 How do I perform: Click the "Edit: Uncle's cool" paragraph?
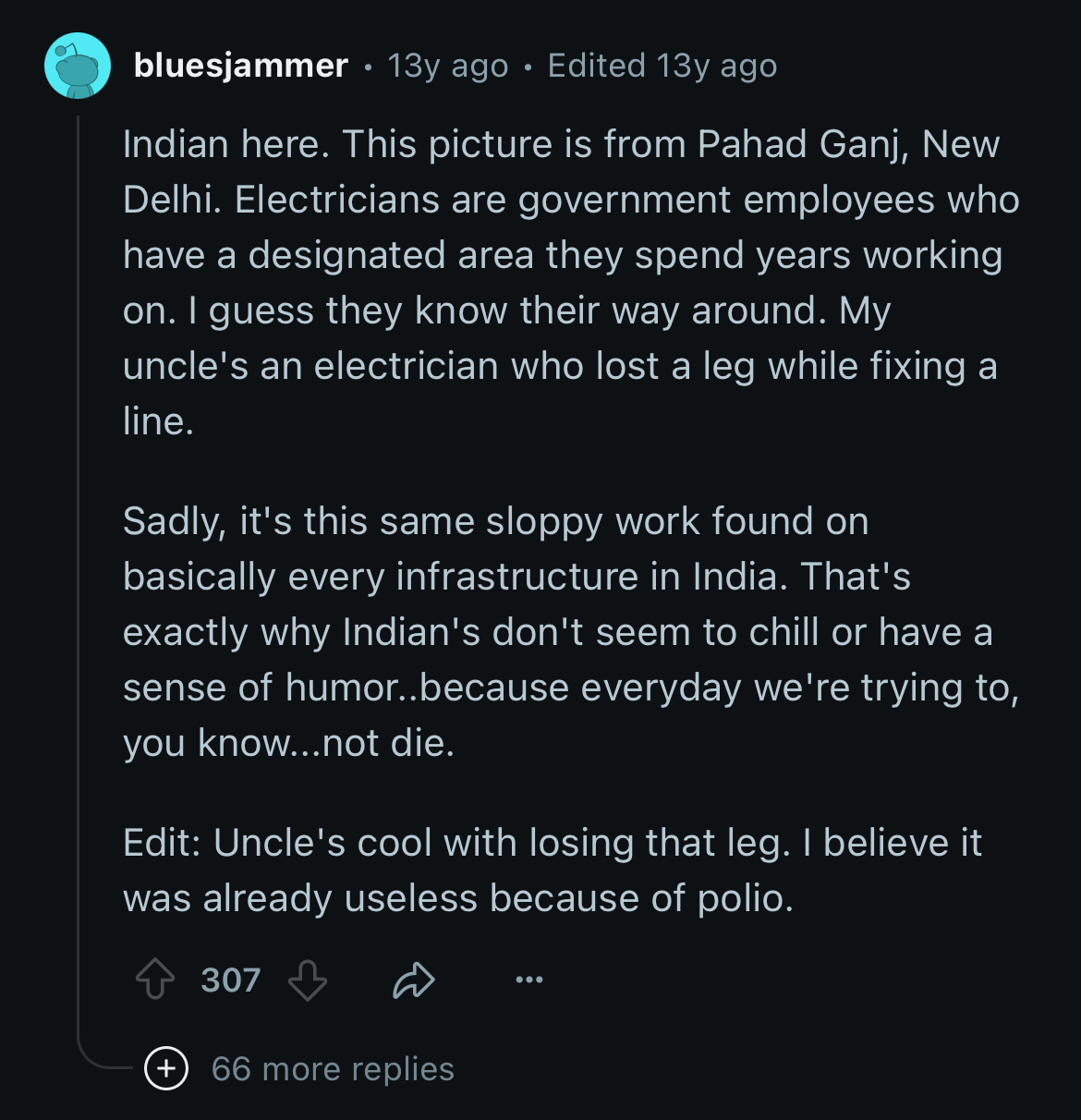click(x=553, y=870)
